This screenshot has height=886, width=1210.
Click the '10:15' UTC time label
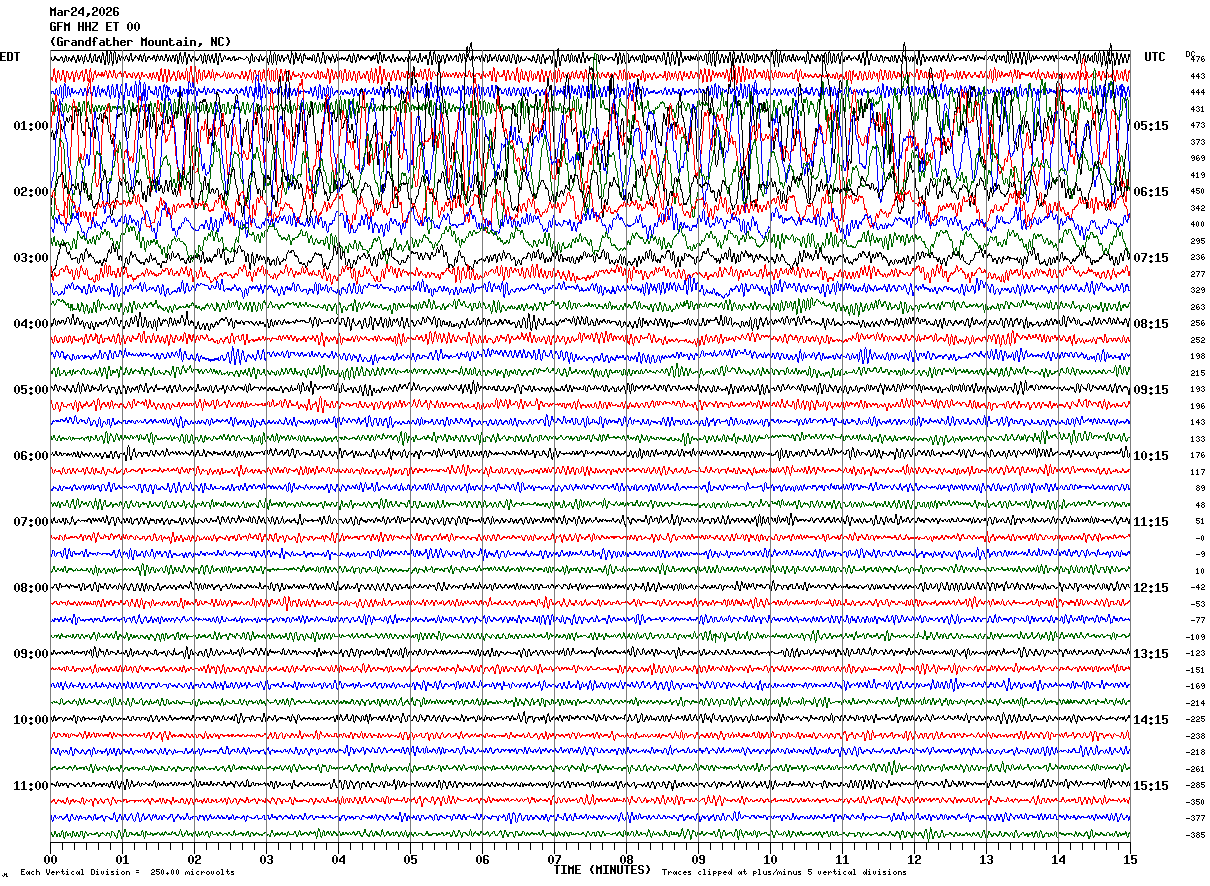coord(1151,456)
